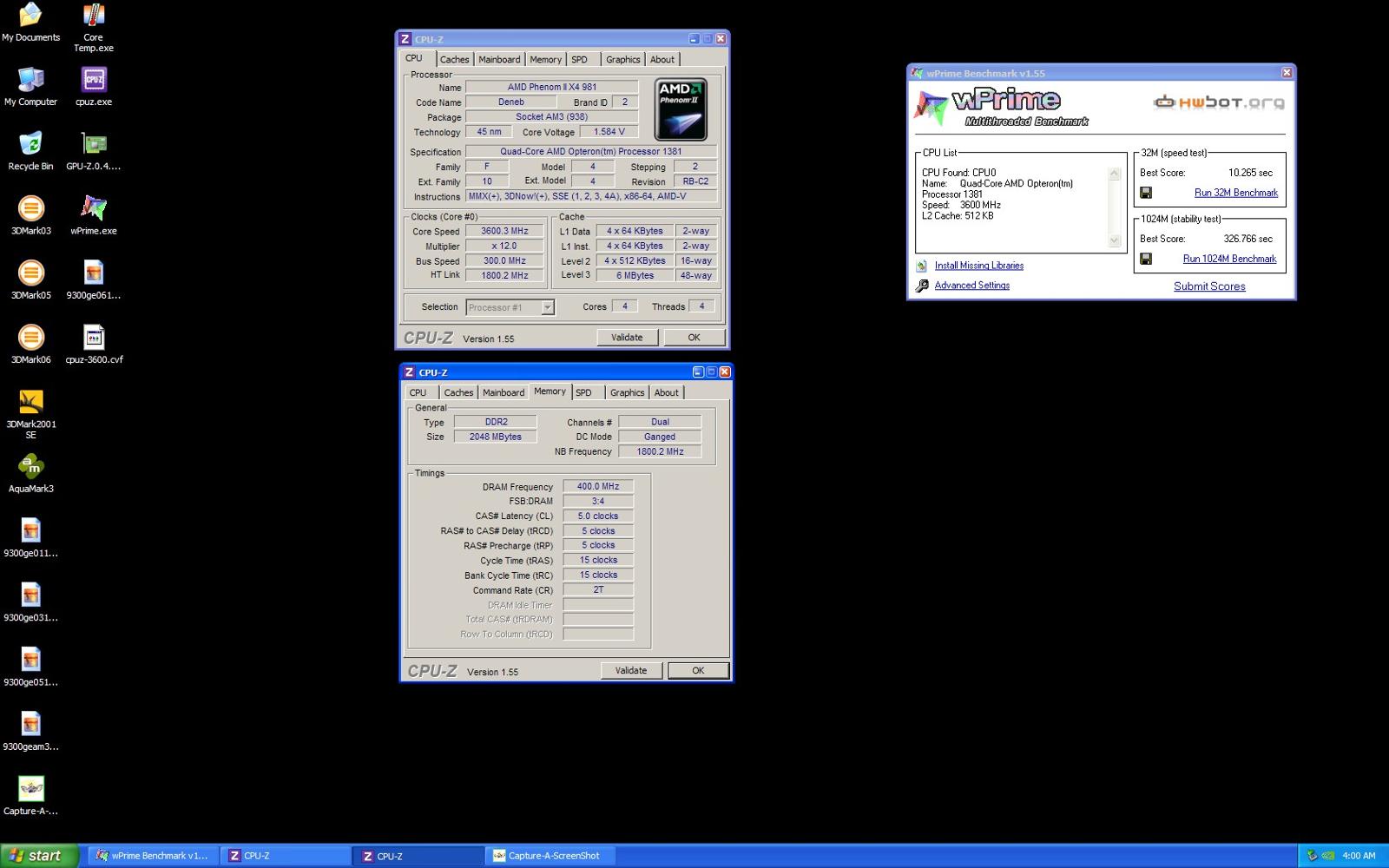Run 1024M Benchmark in wPrime
Viewport: 1389px width, 868px height.
(x=1229, y=259)
